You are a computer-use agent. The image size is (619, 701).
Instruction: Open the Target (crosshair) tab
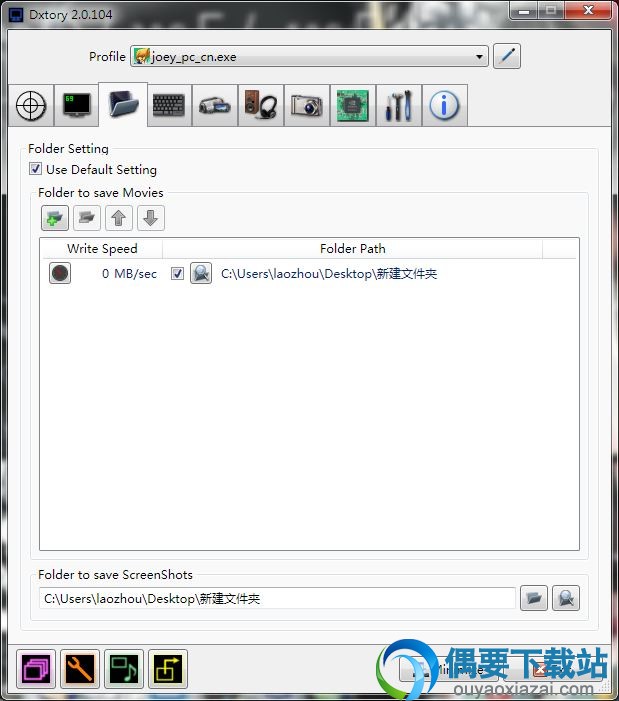coord(31,106)
